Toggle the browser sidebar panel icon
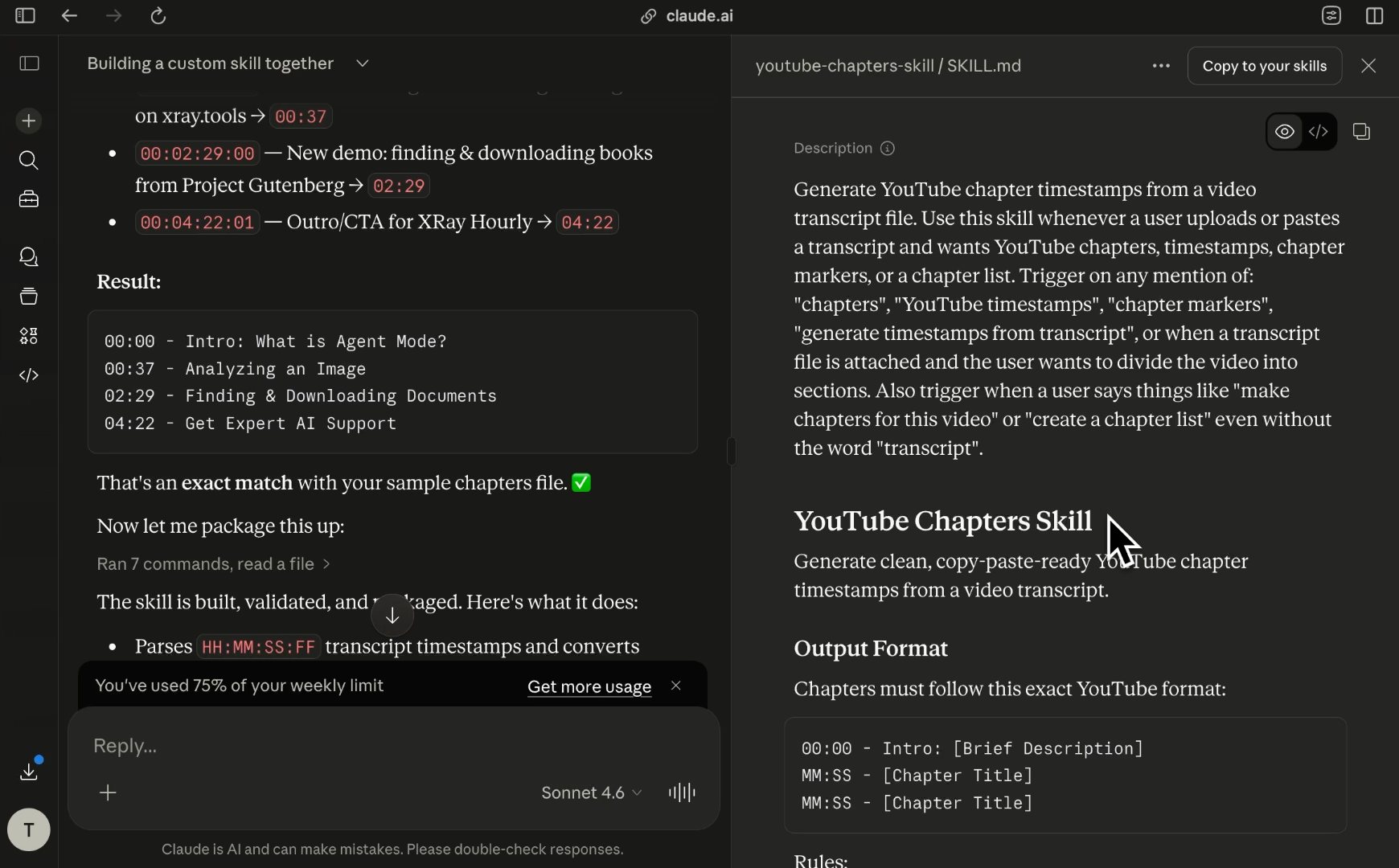The height and width of the screenshot is (868, 1399). click(x=25, y=15)
